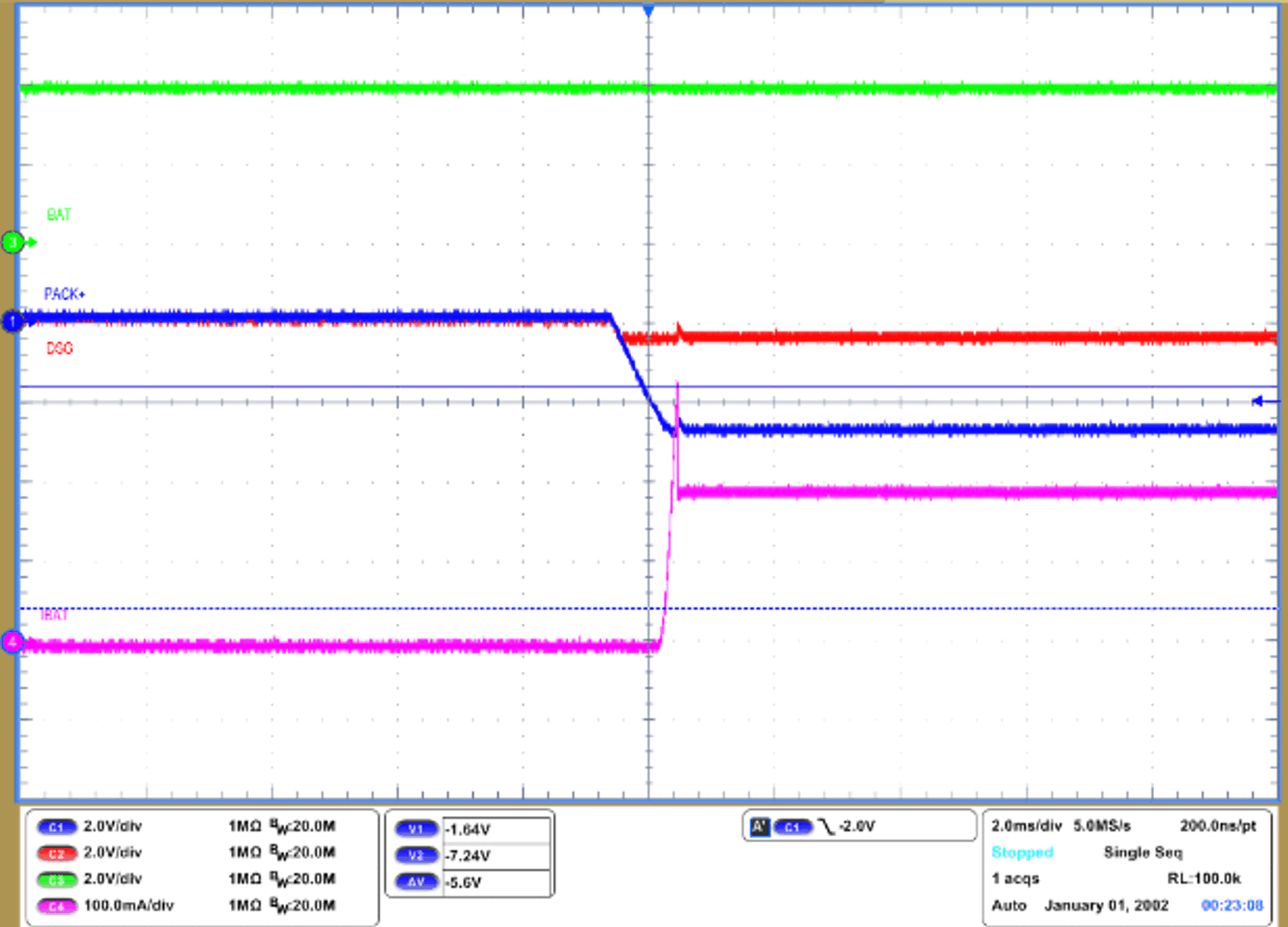Open the C4 channel badge settings
1288x927 pixels.
click(56, 906)
